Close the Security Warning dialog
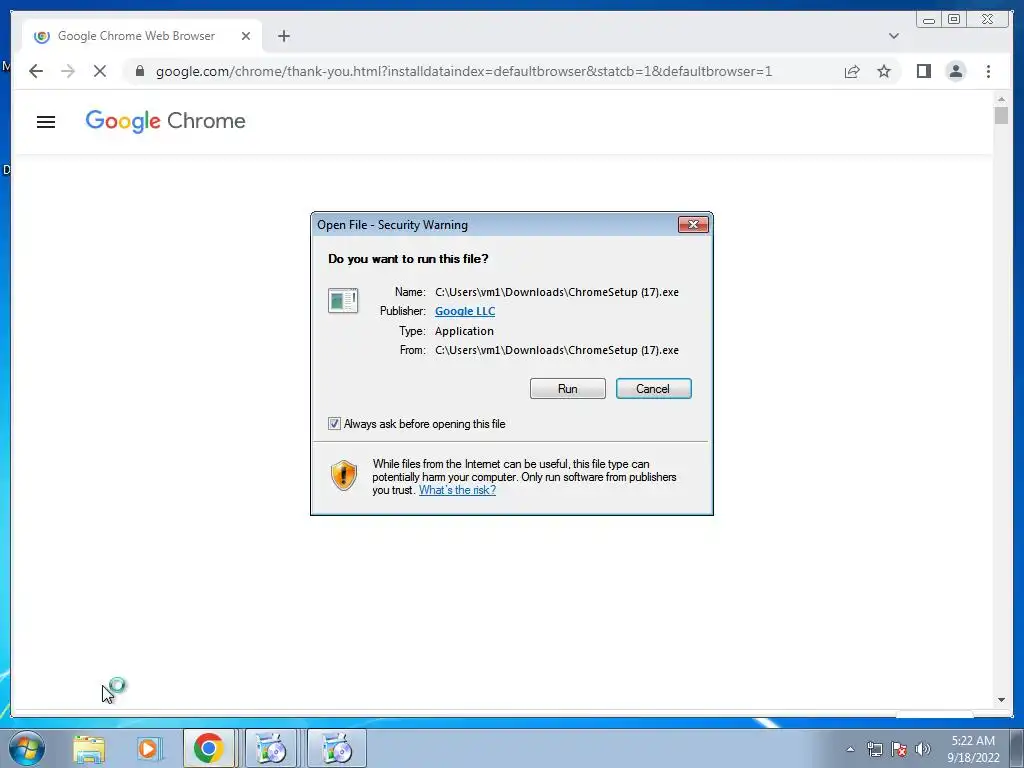This screenshot has height=768, width=1024. click(x=693, y=225)
